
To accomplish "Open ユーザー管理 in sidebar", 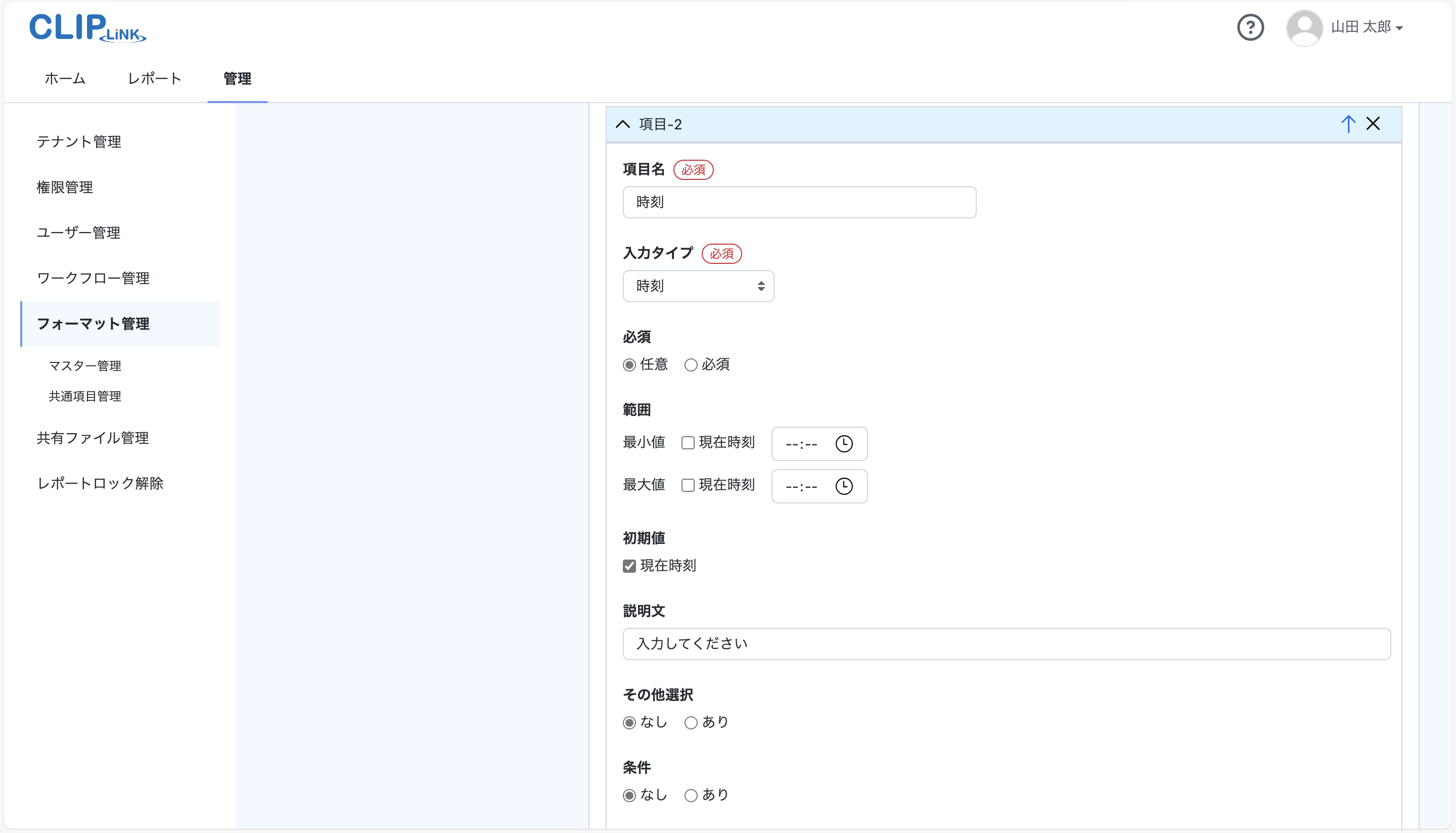I will click(x=78, y=233).
